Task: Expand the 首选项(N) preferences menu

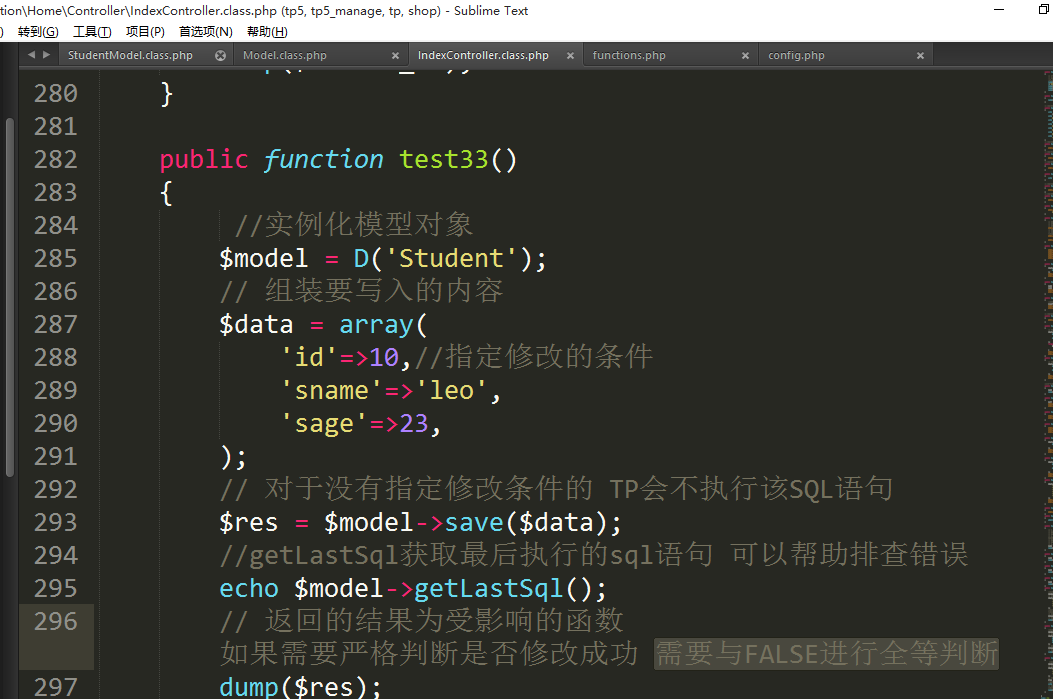Action: 205,32
